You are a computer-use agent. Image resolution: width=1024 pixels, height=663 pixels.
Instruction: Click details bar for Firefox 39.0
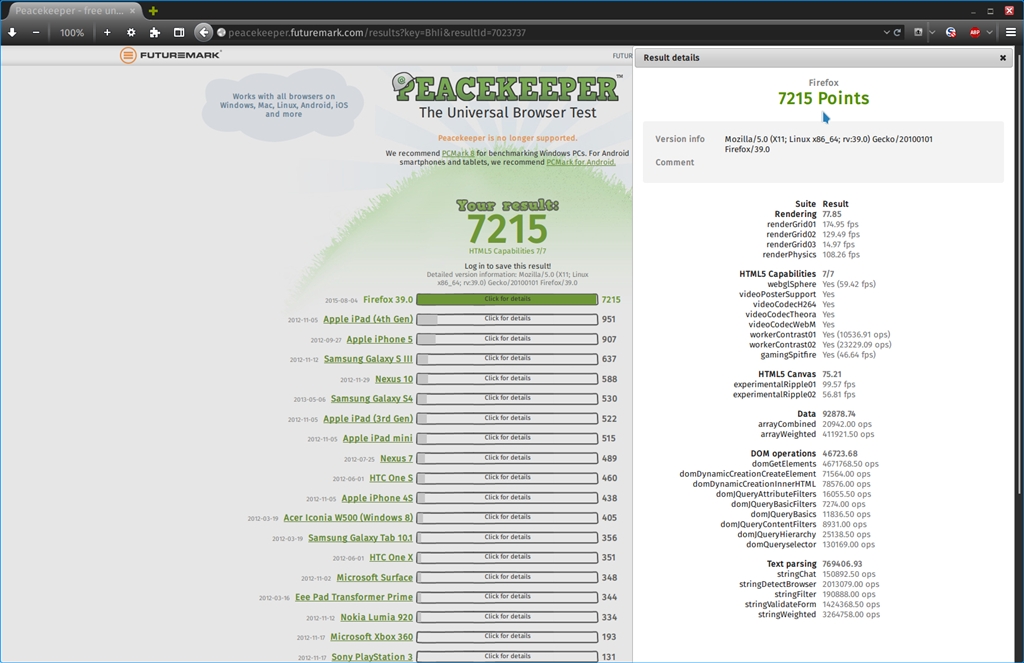tap(507, 299)
